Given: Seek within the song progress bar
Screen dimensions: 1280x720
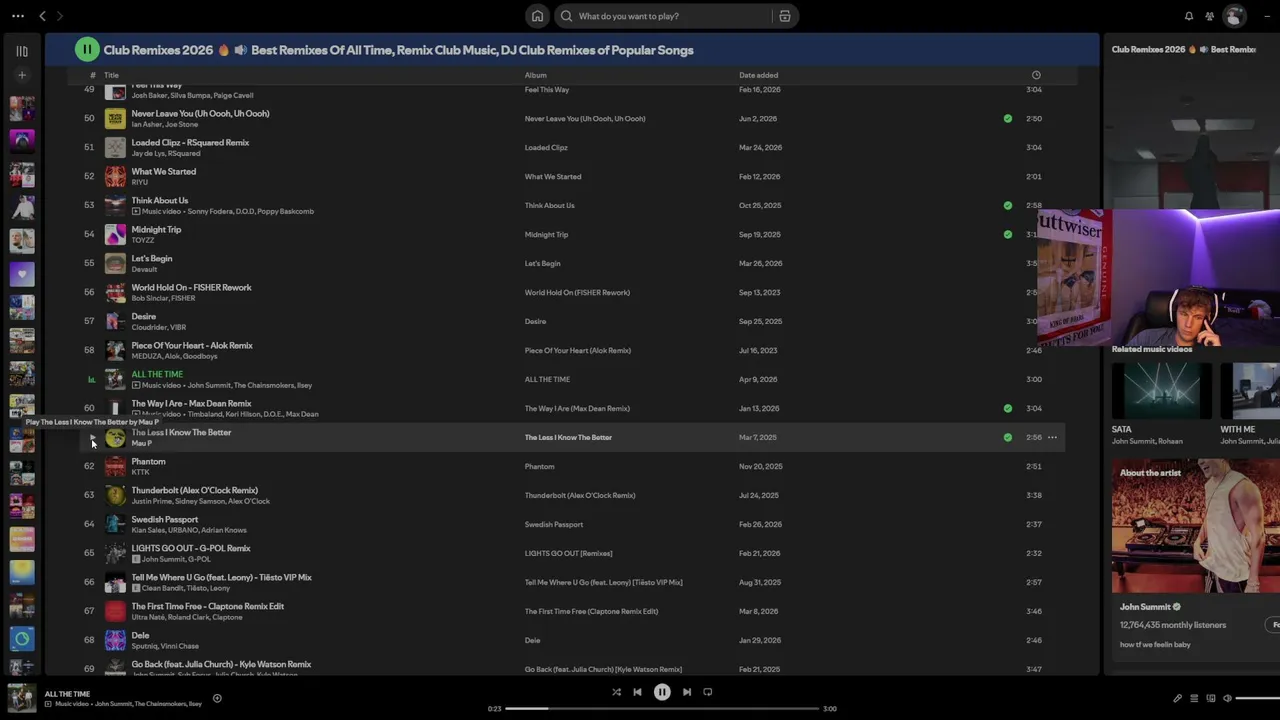Looking at the screenshot, I should tap(662, 709).
